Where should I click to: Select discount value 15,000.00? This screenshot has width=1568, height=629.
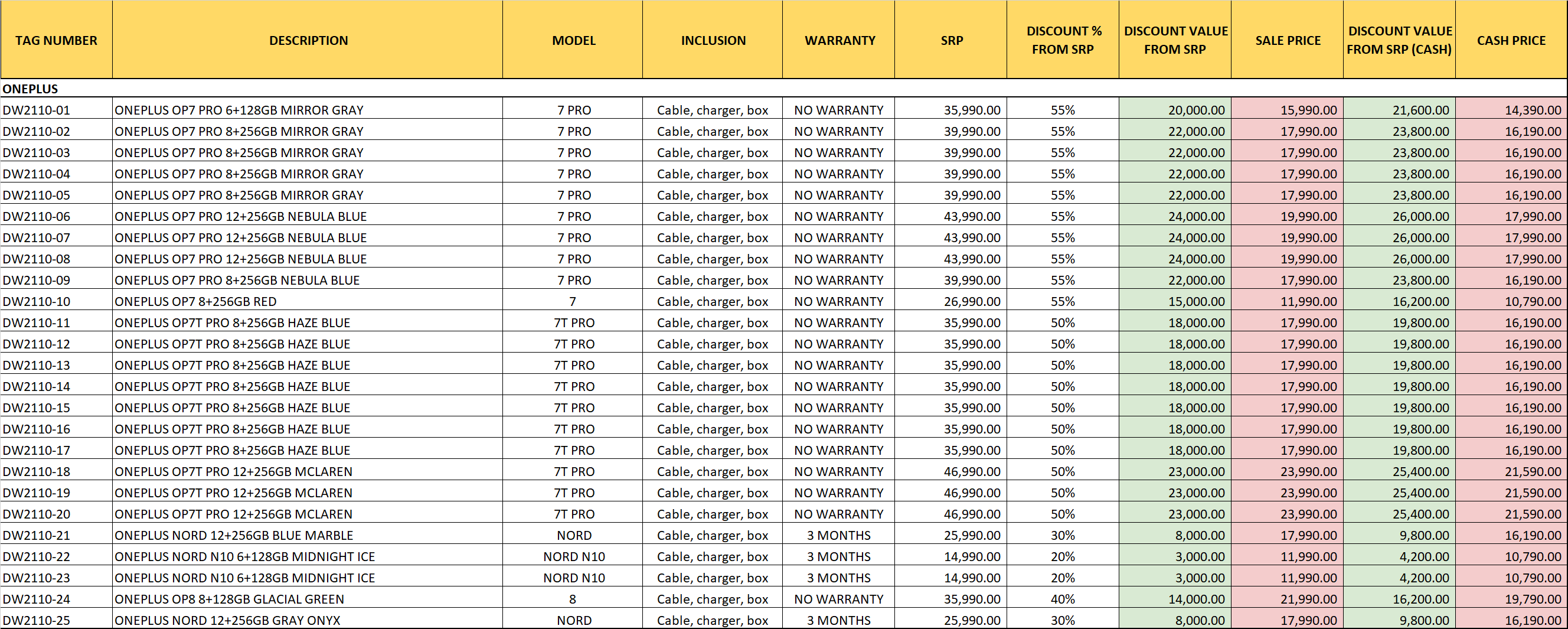(1175, 301)
